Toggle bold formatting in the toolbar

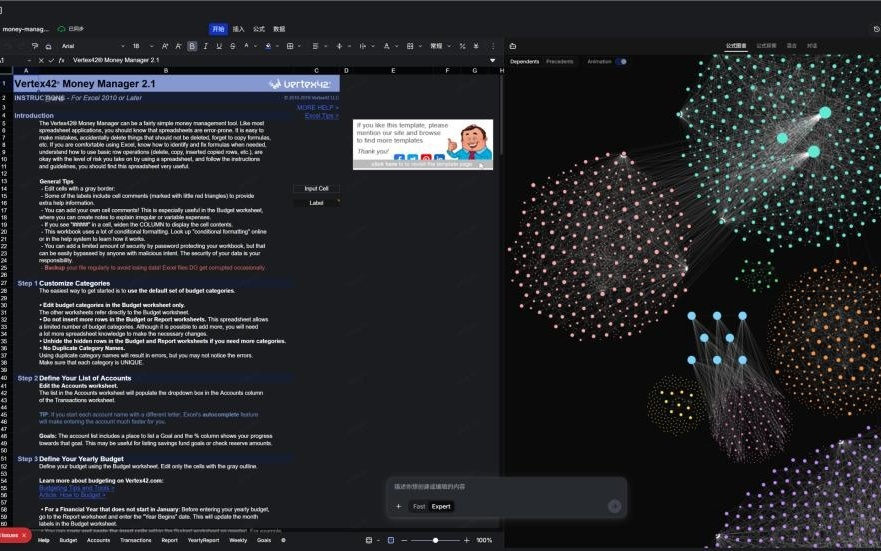point(192,46)
